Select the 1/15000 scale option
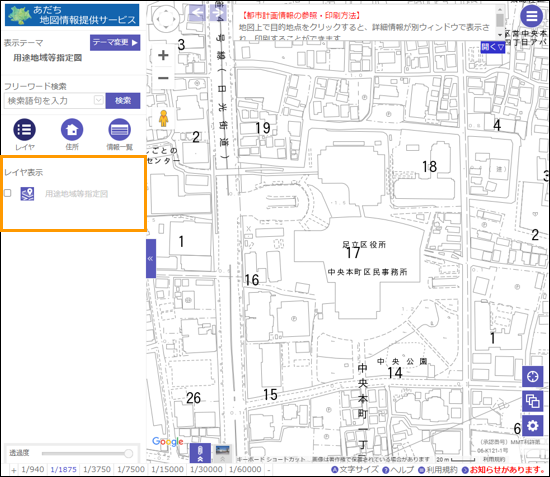The image size is (550, 477). pos(168,469)
